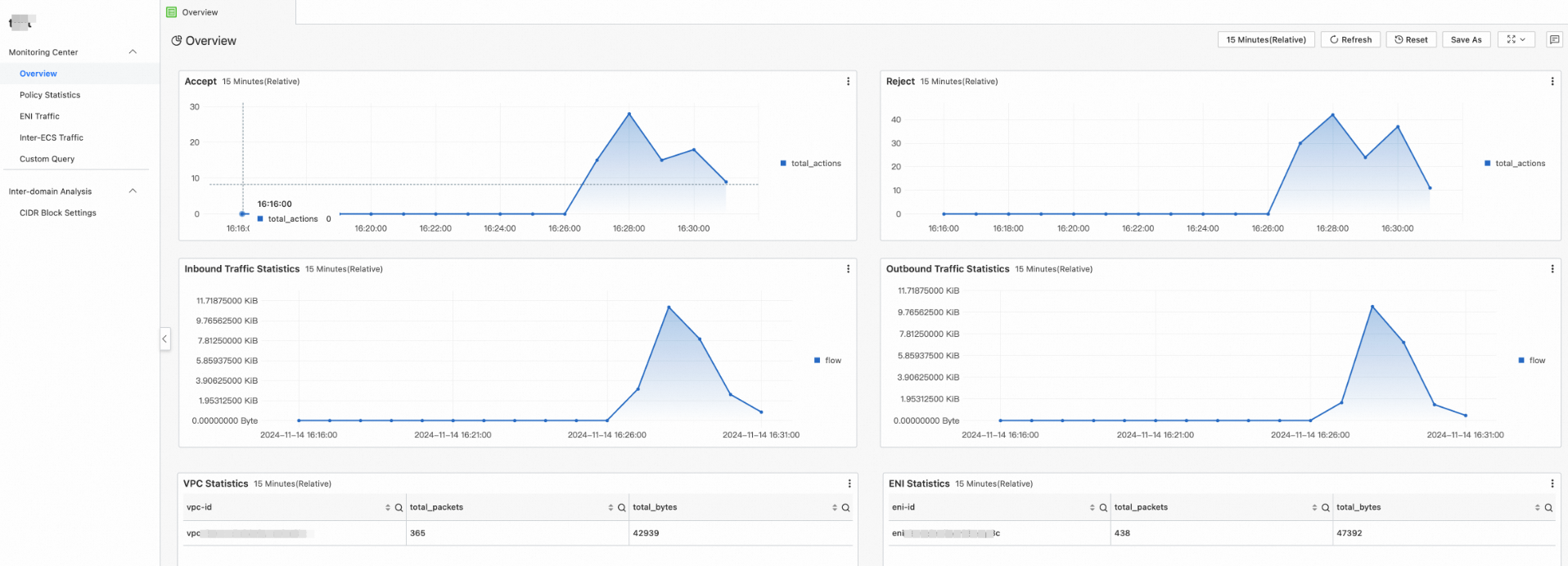The height and width of the screenshot is (566, 1568).
Task: Click the search icon beside eni-id column
Action: [x=1103, y=508]
